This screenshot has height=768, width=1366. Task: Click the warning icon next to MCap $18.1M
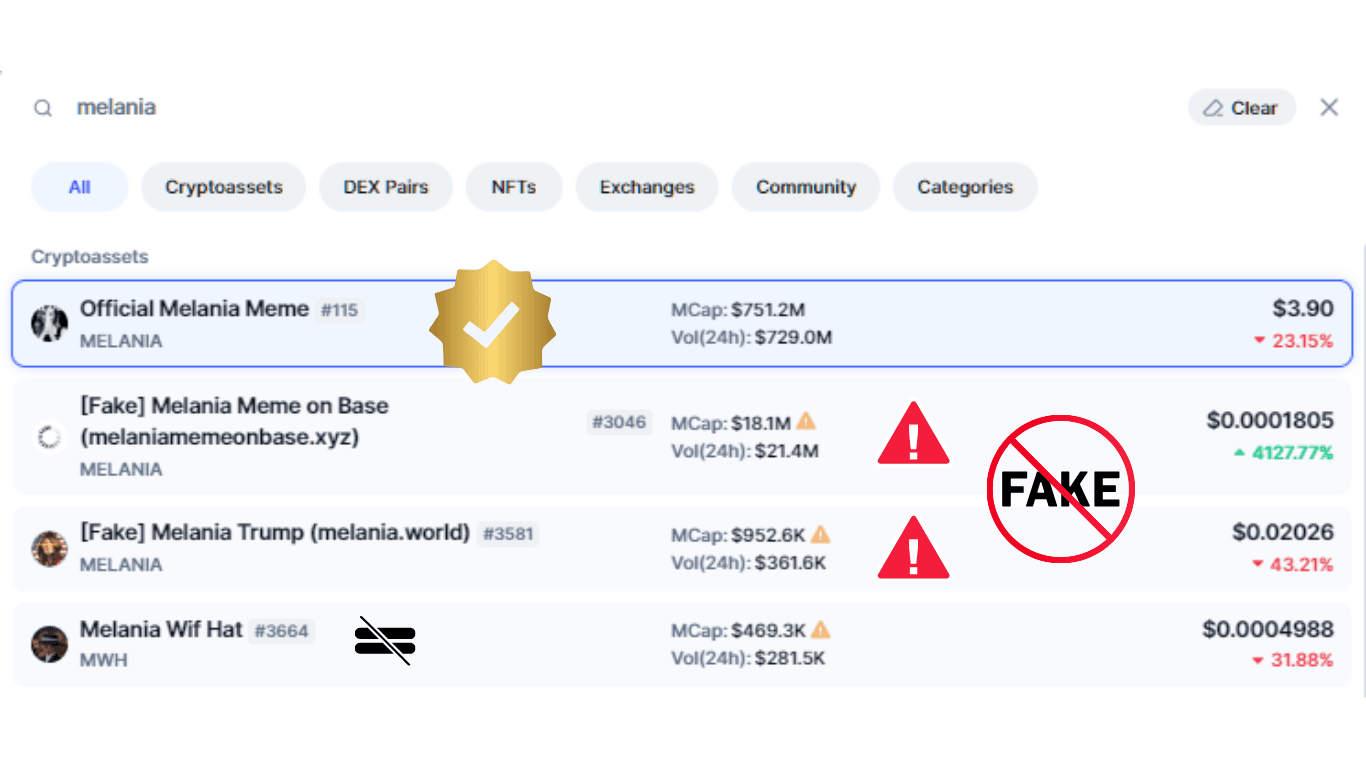[x=806, y=421]
